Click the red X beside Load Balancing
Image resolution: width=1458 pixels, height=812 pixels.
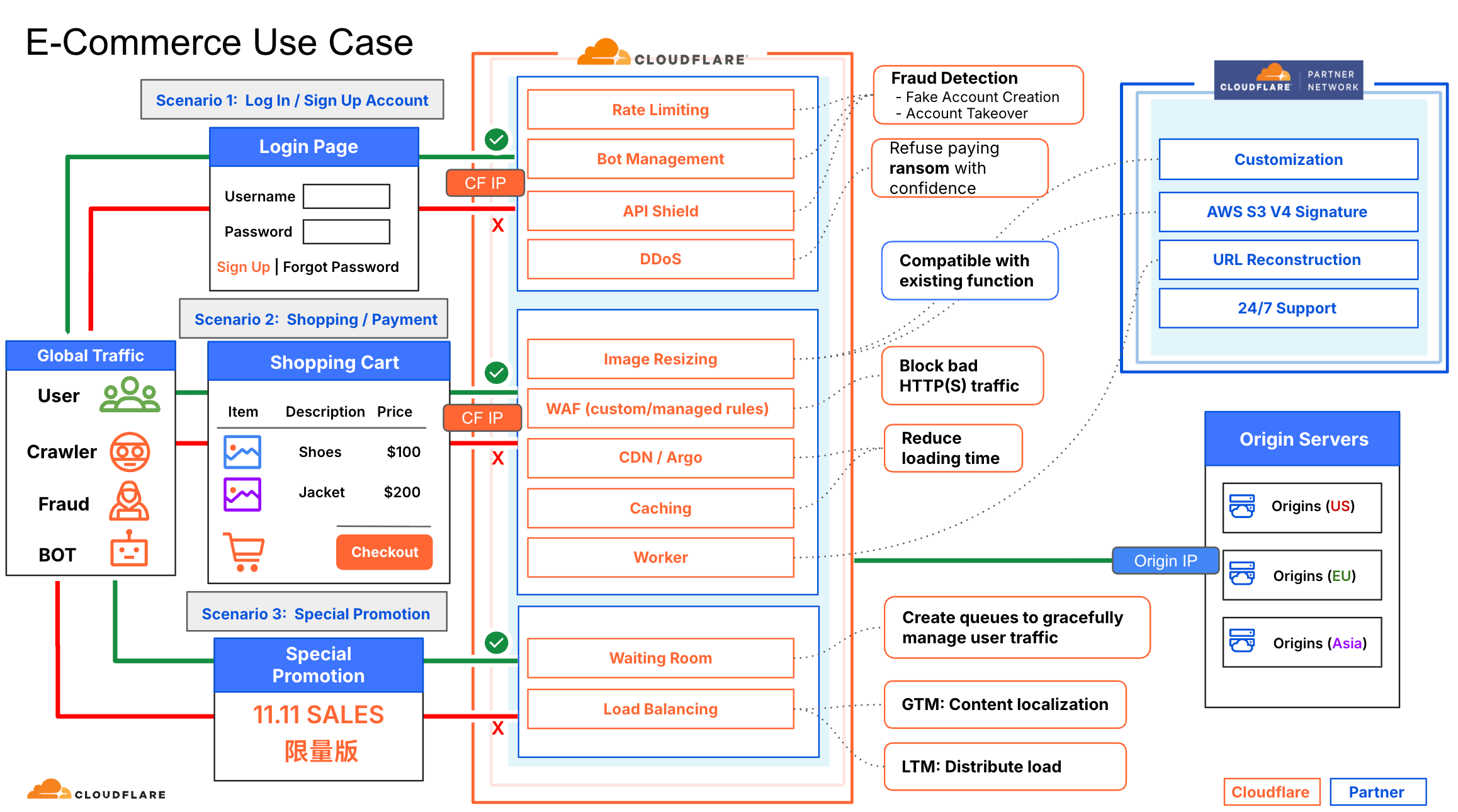[x=498, y=728]
